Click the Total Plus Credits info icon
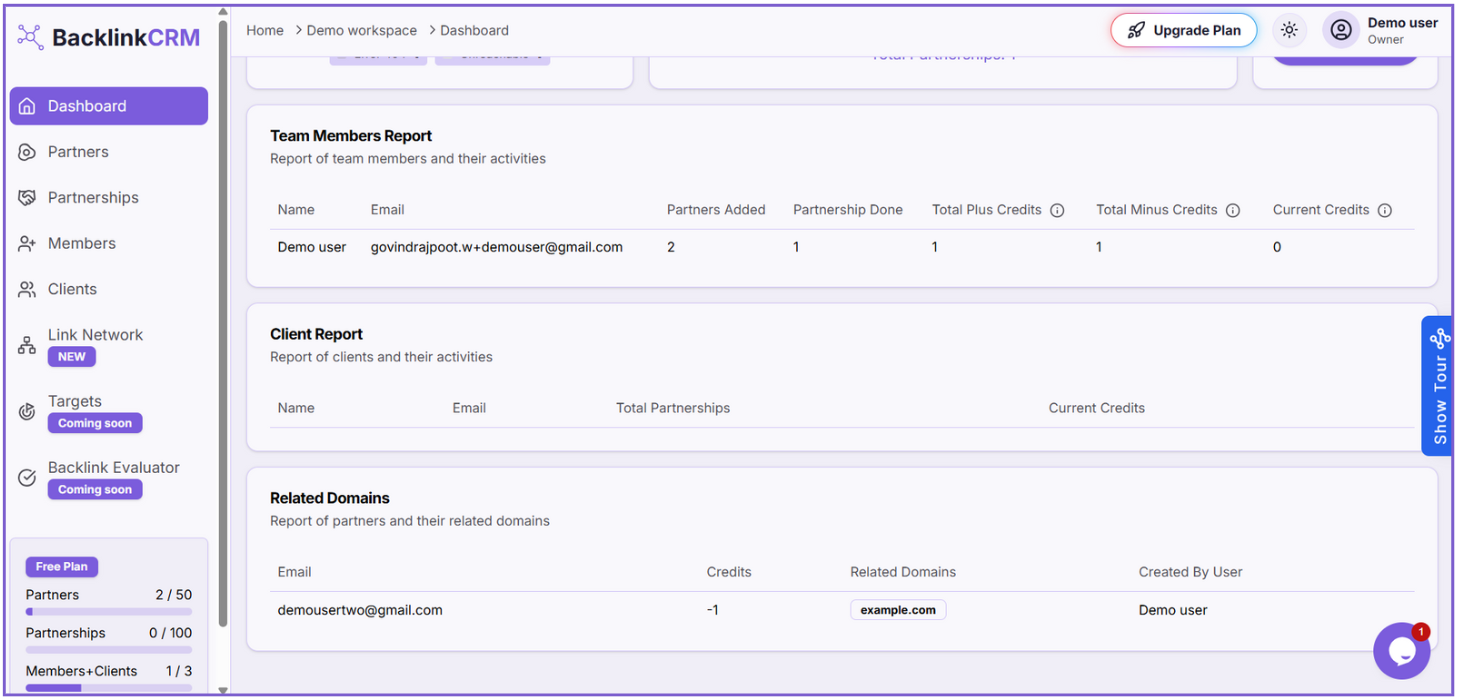 [1057, 210]
